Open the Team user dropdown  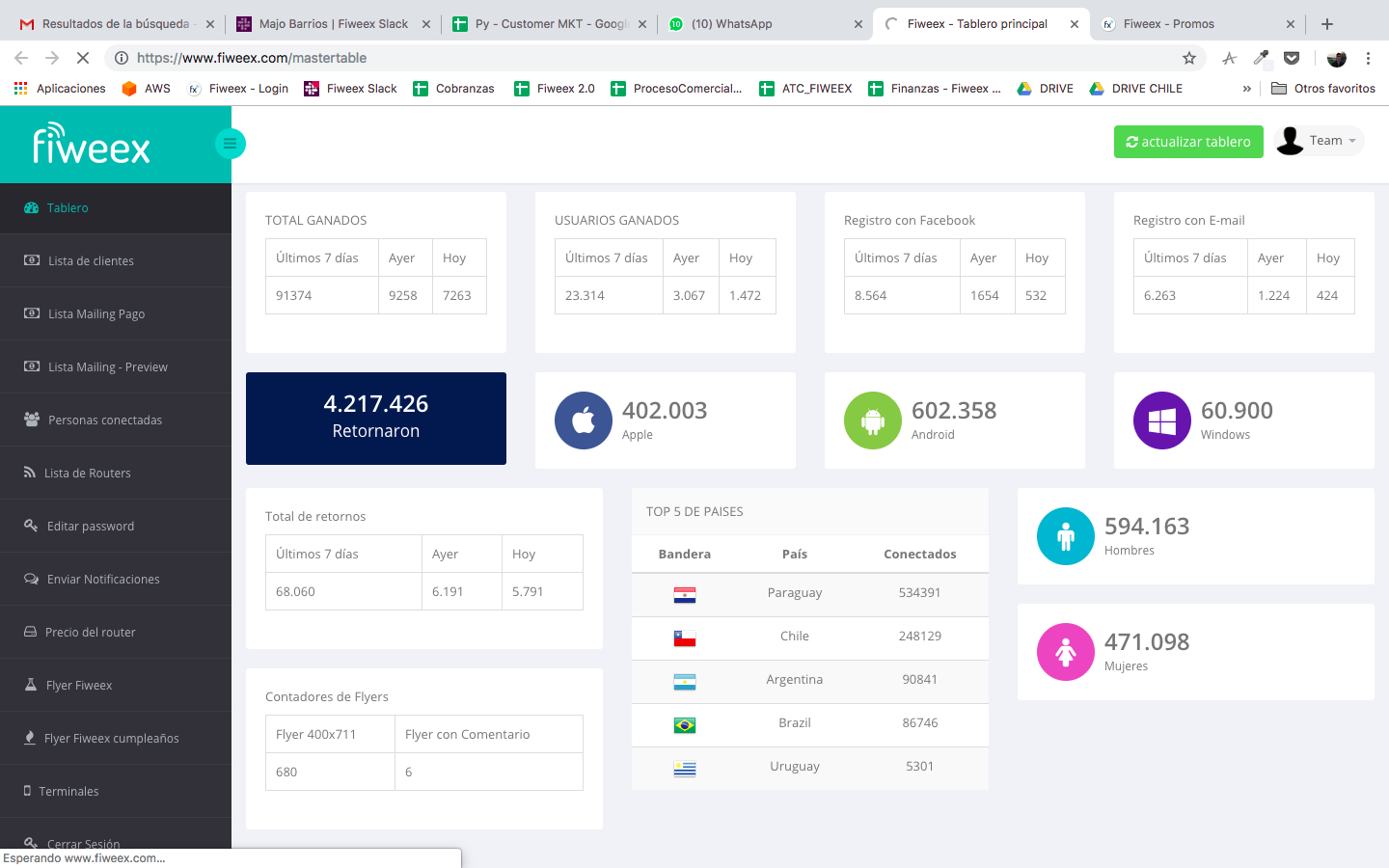pyautogui.click(x=1320, y=141)
